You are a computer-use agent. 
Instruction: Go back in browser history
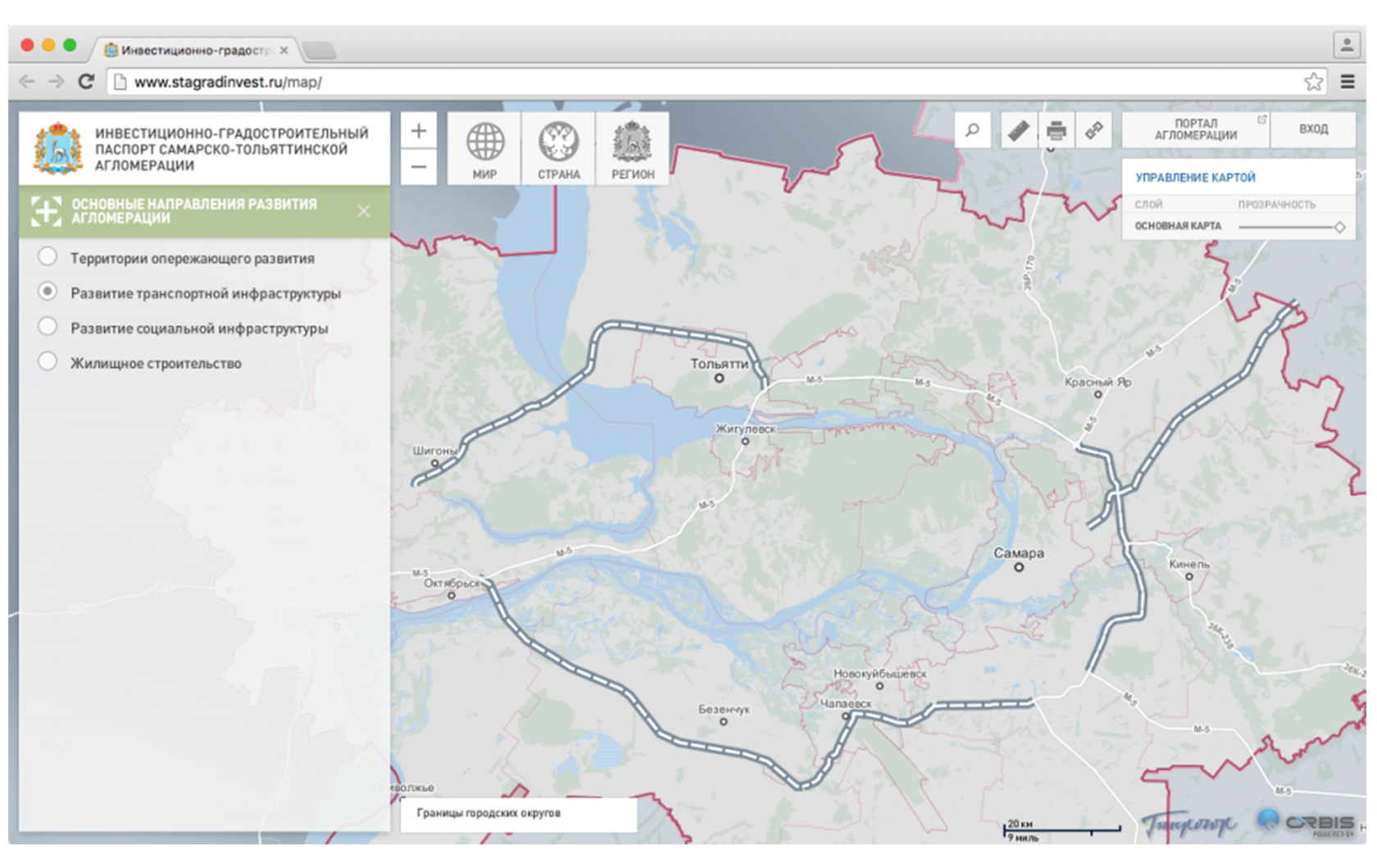27,81
